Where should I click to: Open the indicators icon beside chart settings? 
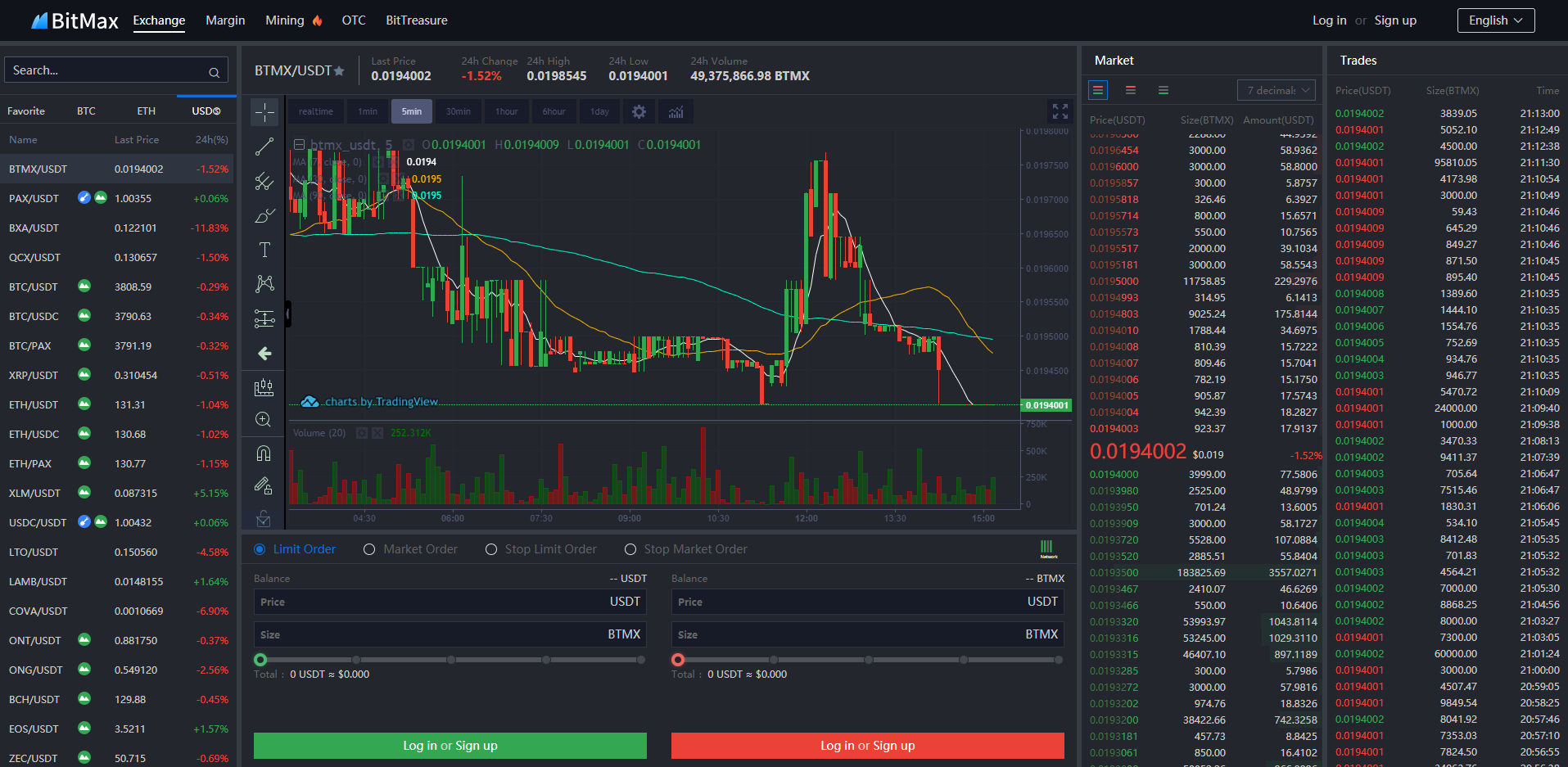point(676,111)
